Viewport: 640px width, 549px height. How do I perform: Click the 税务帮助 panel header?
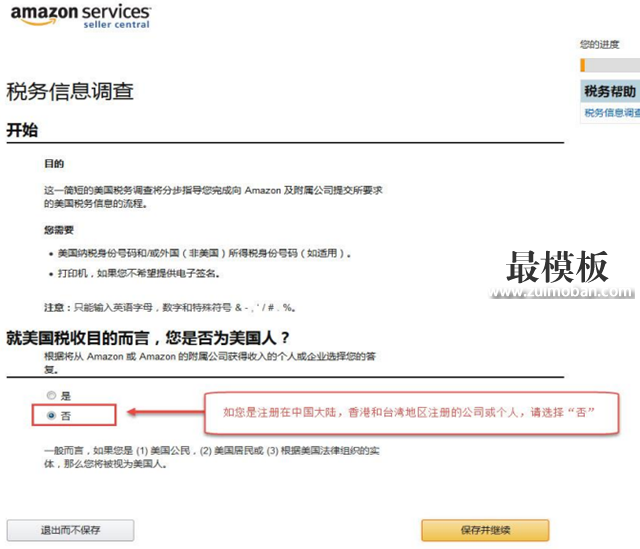[610, 91]
